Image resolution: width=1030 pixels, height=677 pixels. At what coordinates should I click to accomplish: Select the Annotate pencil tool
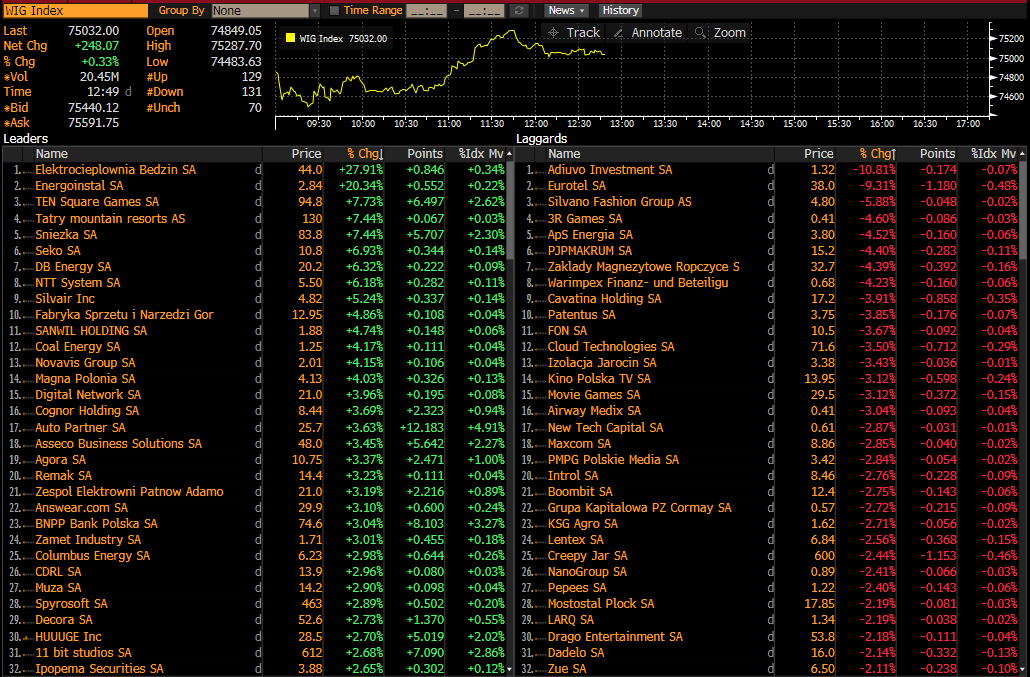click(x=618, y=33)
